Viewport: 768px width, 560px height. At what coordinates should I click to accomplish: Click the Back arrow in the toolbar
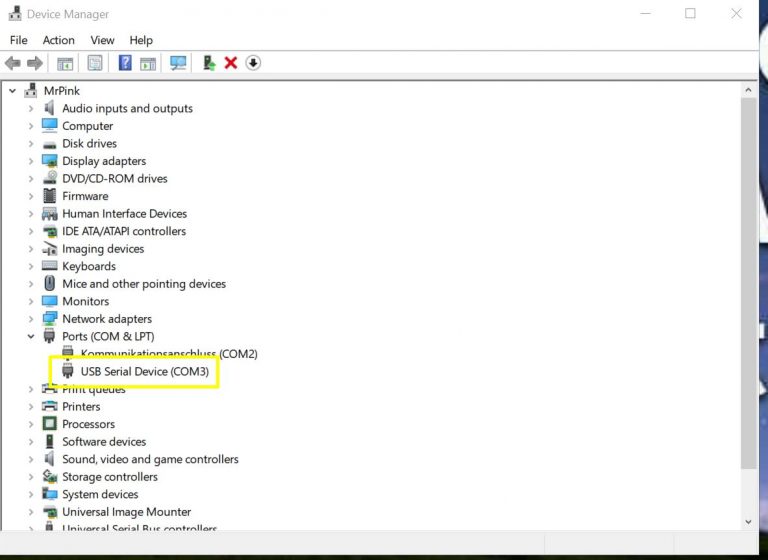pos(13,63)
